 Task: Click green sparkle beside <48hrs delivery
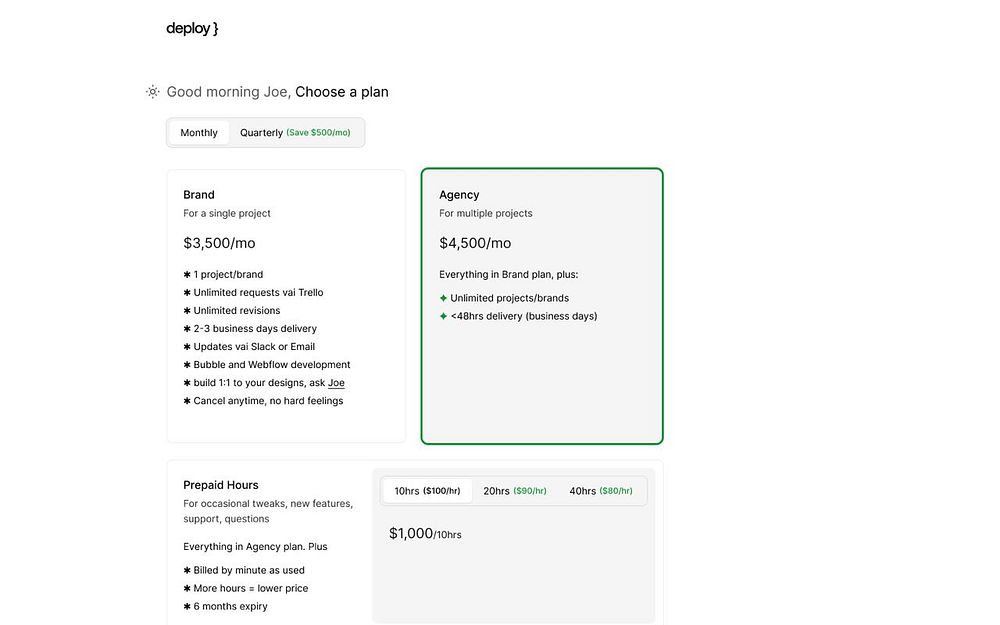443,316
